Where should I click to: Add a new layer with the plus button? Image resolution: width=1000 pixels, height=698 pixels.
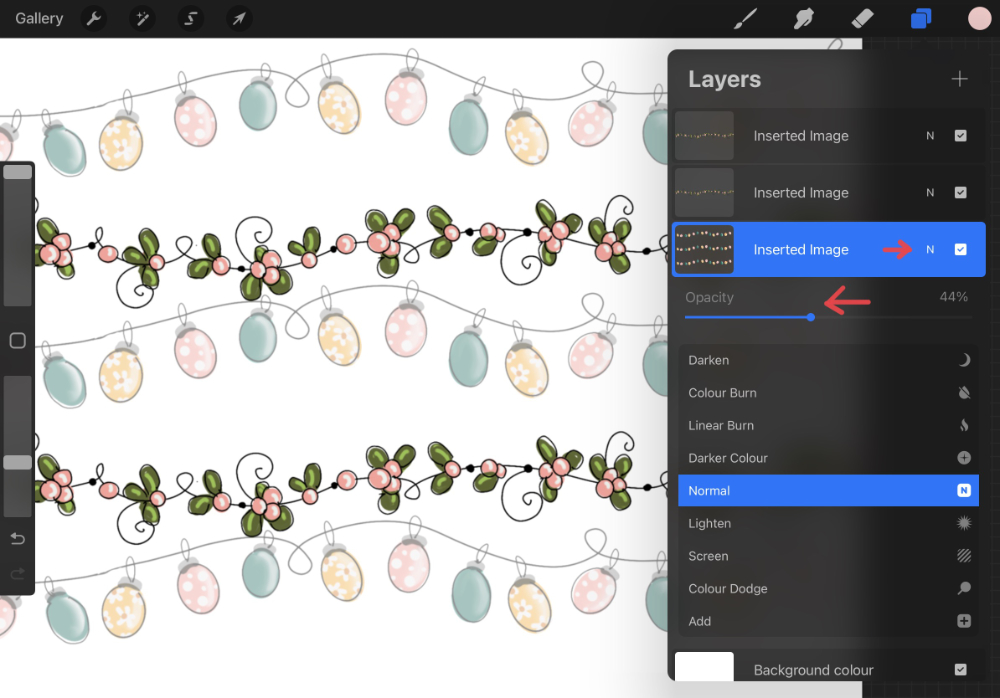[x=959, y=78]
